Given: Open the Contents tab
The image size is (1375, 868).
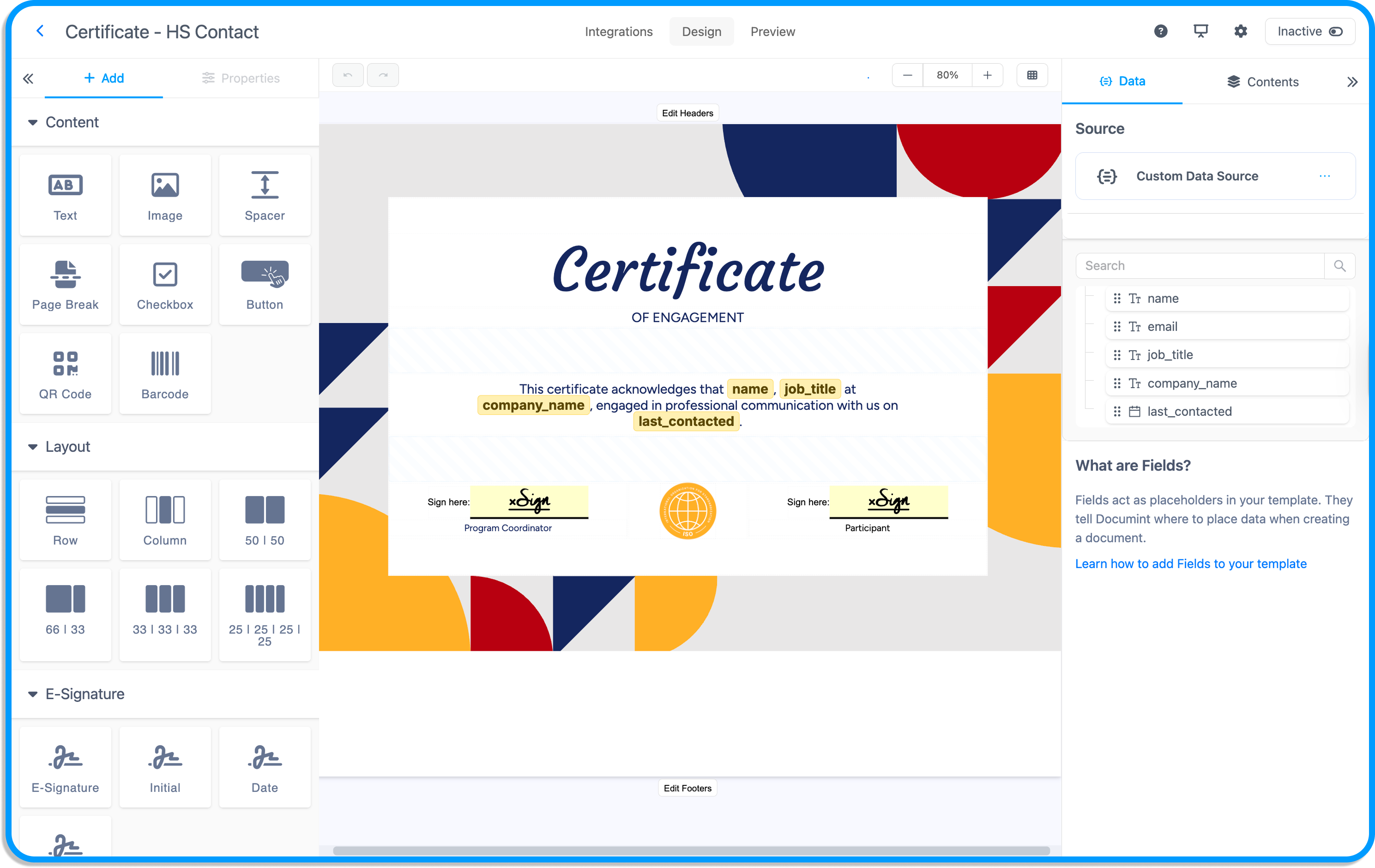Looking at the screenshot, I should pyautogui.click(x=1262, y=82).
